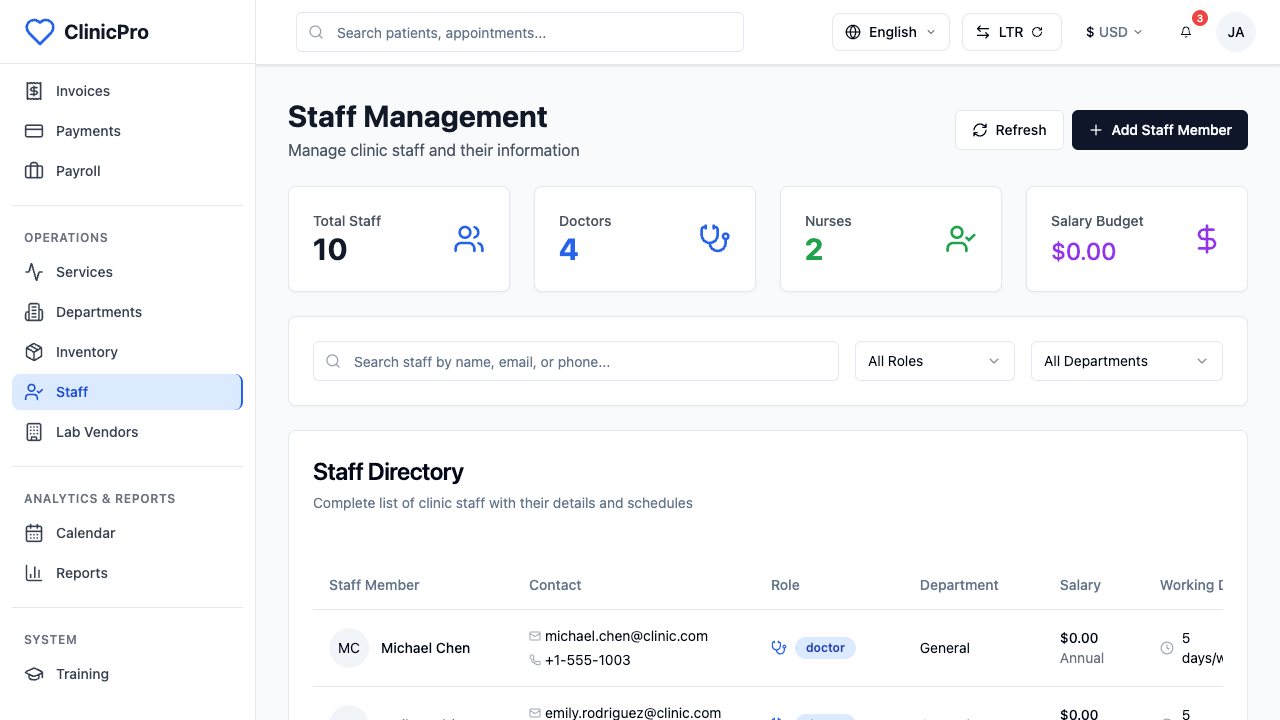Image resolution: width=1280 pixels, height=720 pixels.
Task: Click Michael Chen's doctor role badge
Action: tap(825, 648)
